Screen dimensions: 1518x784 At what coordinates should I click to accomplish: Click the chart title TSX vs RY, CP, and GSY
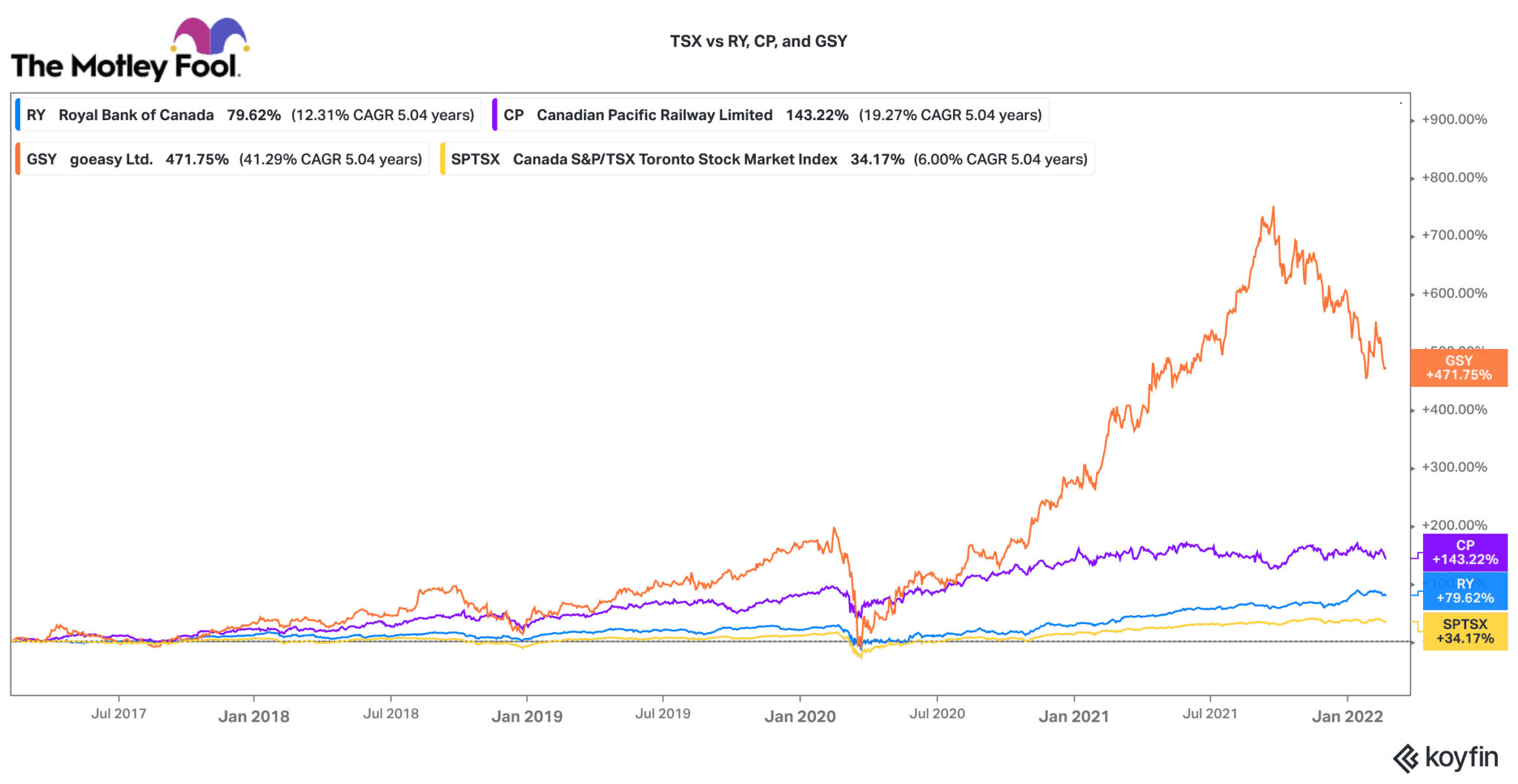click(758, 41)
